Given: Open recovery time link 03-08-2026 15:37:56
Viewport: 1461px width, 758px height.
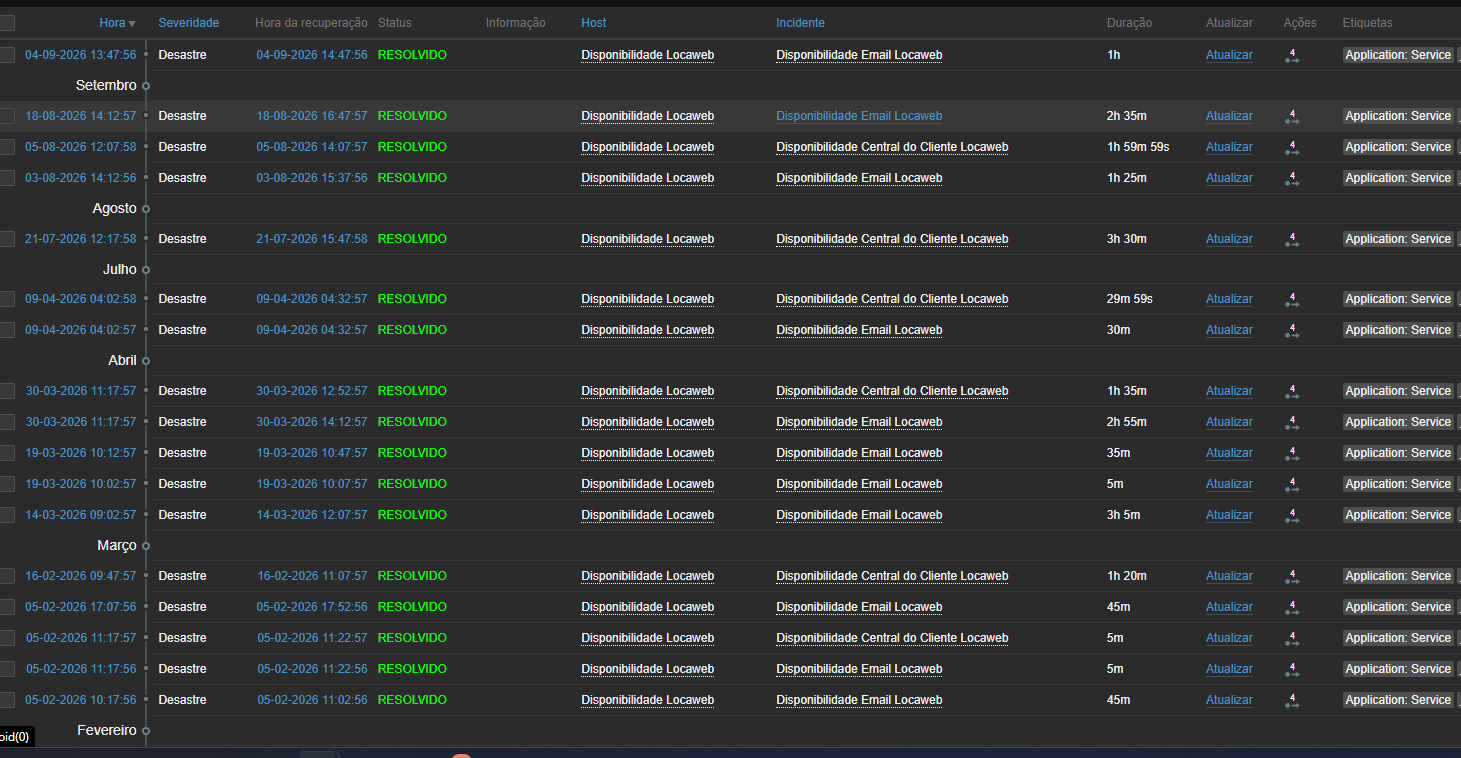Looking at the screenshot, I should (312, 178).
